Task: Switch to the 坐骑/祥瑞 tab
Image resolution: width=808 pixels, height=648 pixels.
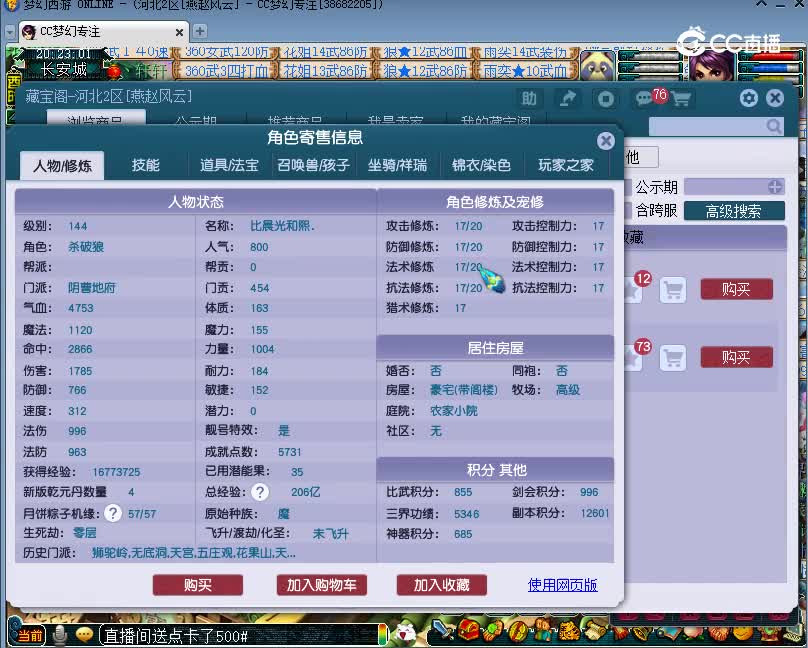Action: (x=397, y=165)
